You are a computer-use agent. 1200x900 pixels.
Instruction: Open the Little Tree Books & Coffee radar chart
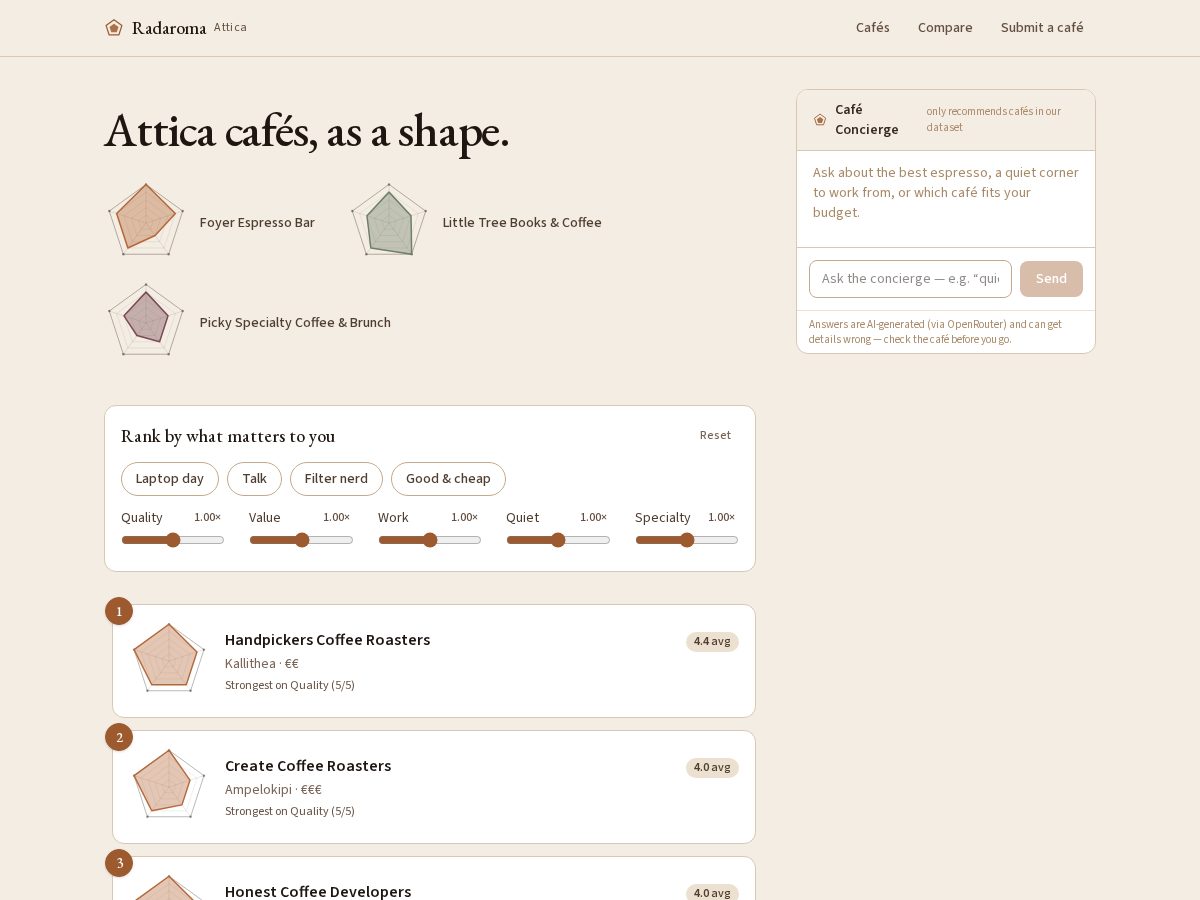[389, 220]
